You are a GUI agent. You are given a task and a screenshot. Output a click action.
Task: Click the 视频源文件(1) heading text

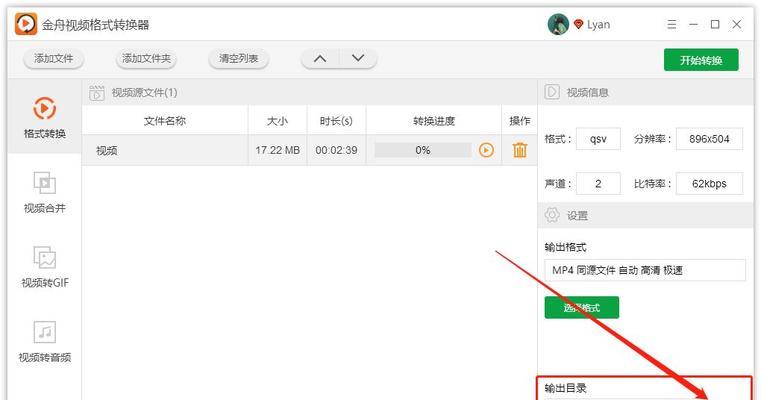coord(145,92)
